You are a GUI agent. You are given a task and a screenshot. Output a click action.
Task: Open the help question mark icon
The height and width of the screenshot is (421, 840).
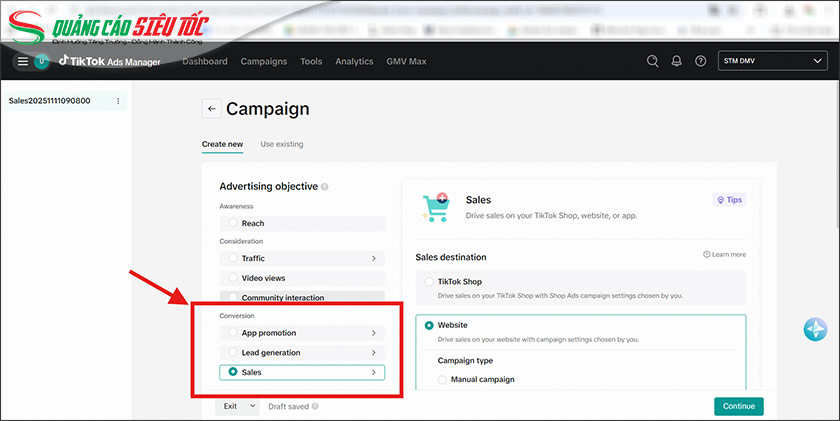700,61
